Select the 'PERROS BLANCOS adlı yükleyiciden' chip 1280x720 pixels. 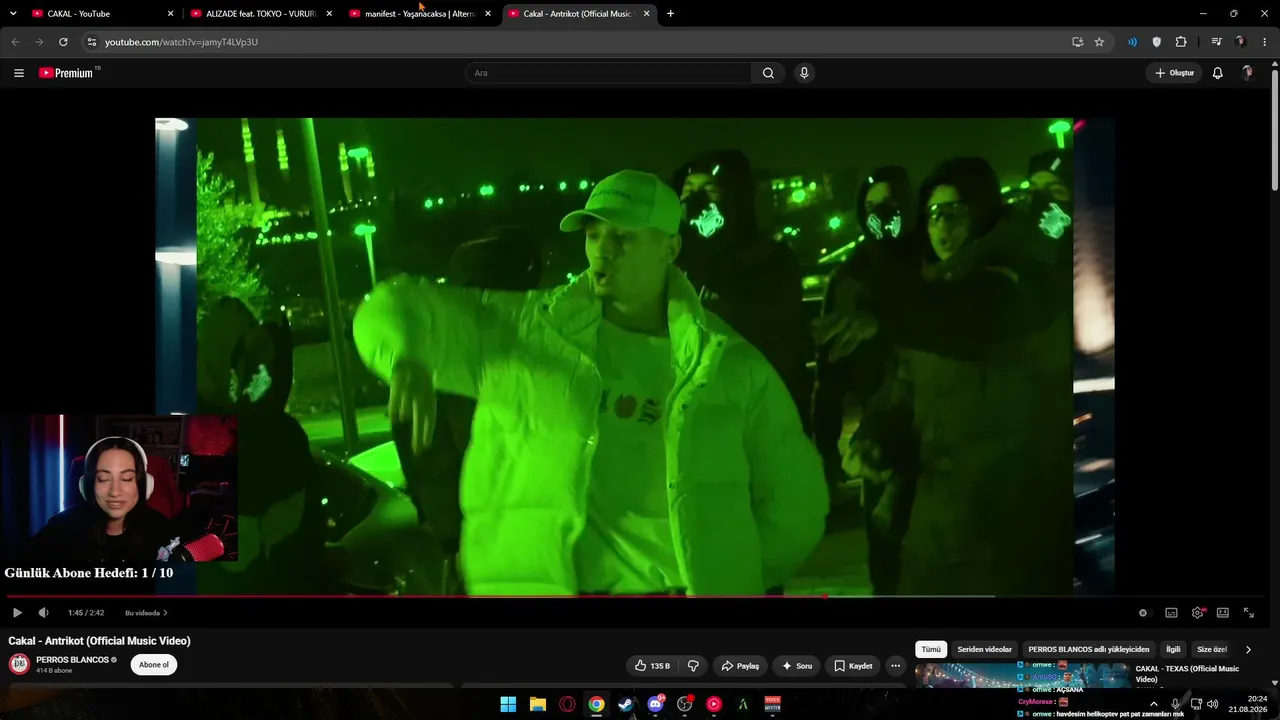click(x=1089, y=650)
